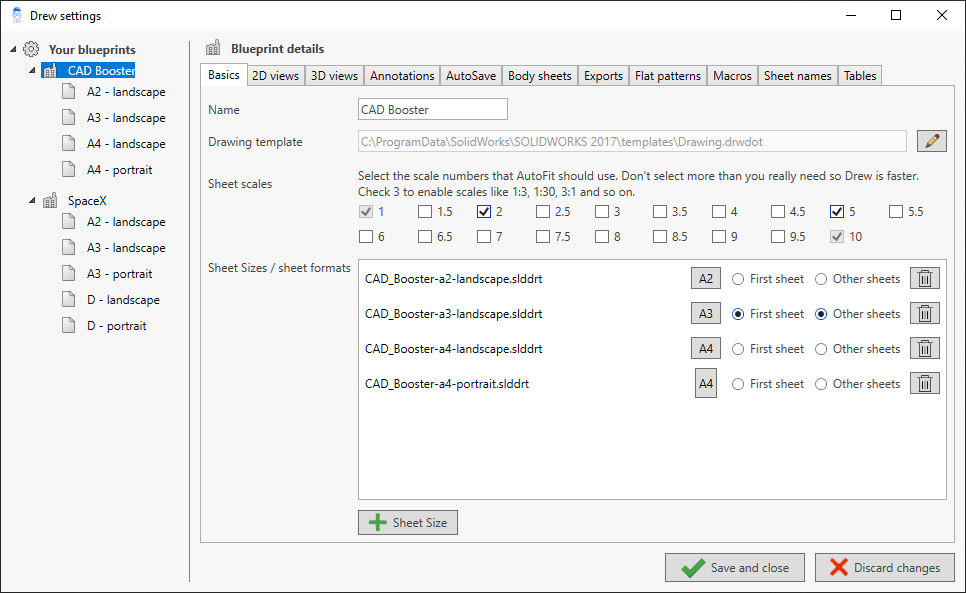Enable the 1.5 sheet scale checkbox

[x=425, y=212]
